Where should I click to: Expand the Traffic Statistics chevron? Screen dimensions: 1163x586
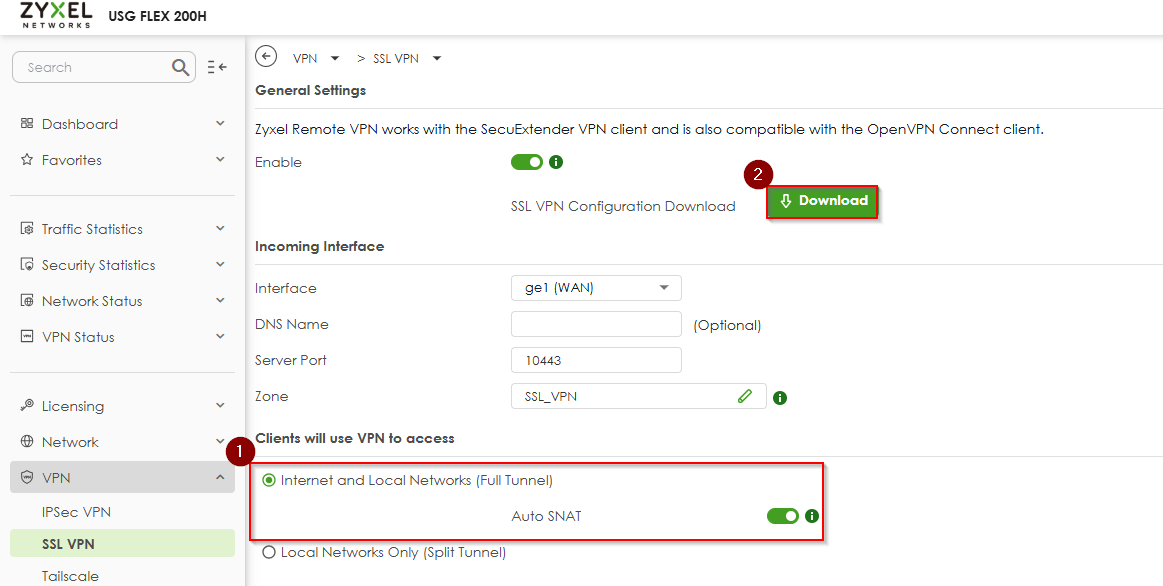point(220,228)
